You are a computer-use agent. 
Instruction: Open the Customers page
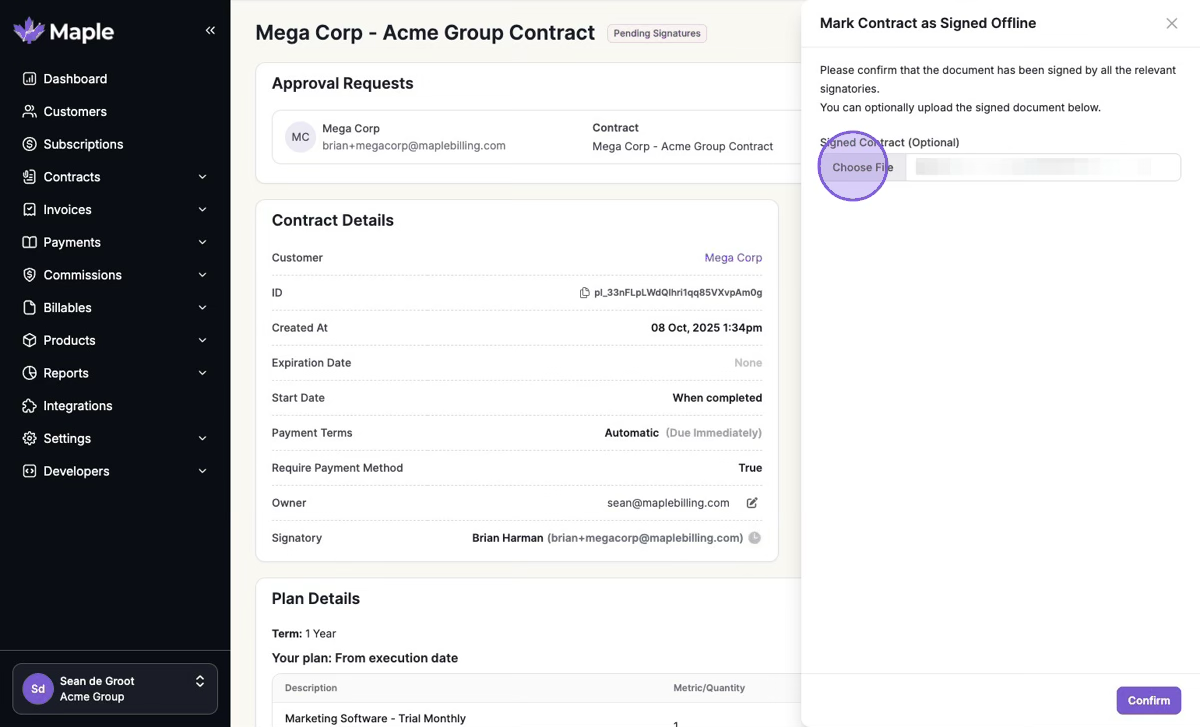(x=74, y=112)
